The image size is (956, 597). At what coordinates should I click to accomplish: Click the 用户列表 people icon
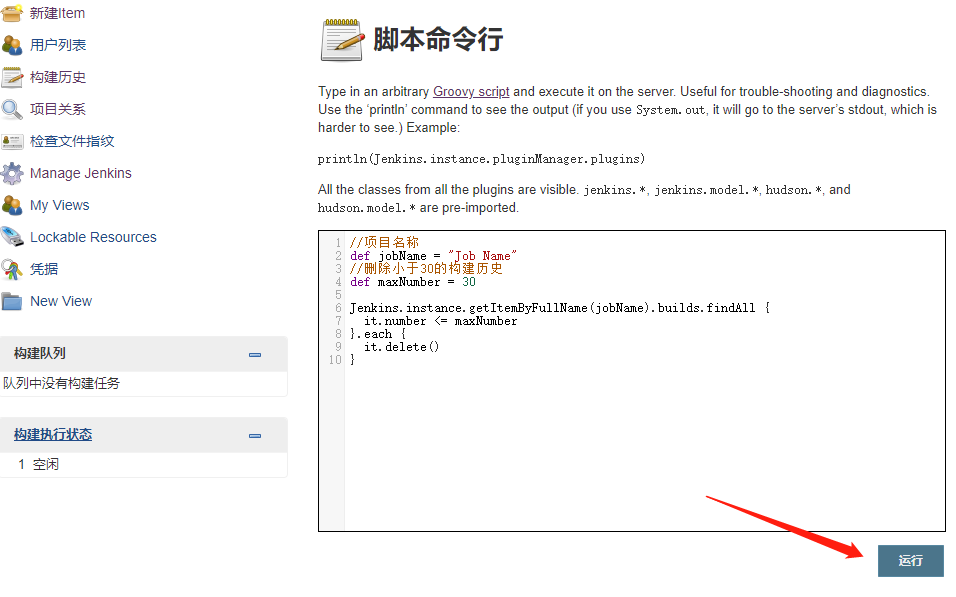12,45
